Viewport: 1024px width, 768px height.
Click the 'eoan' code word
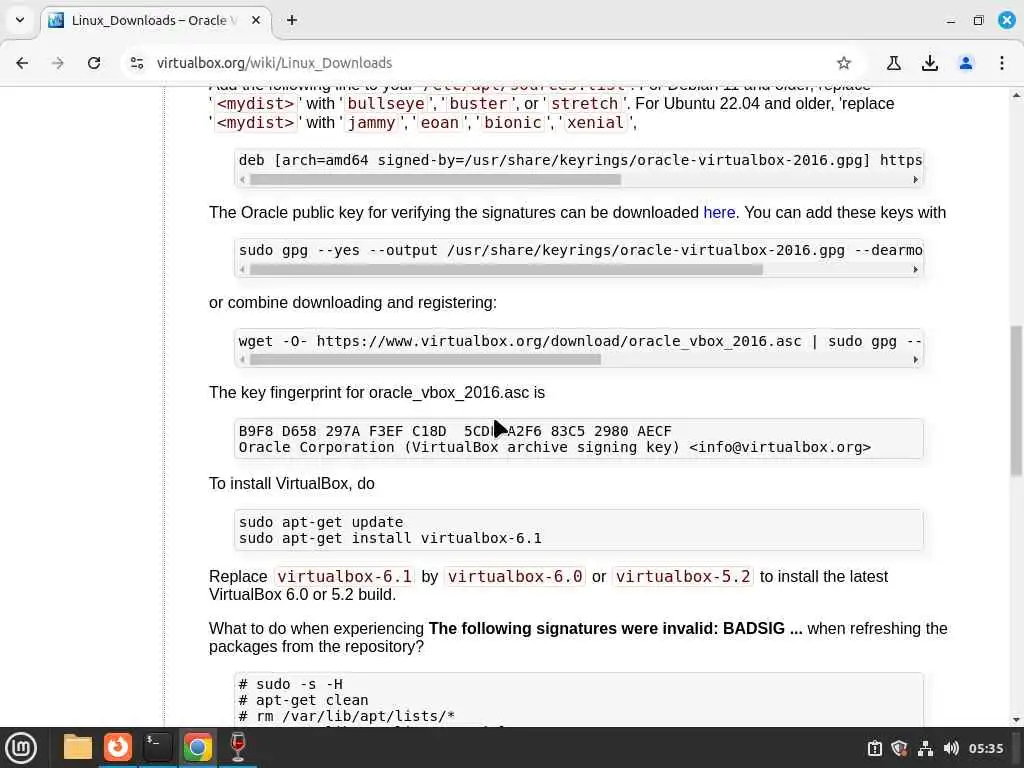tap(440, 123)
